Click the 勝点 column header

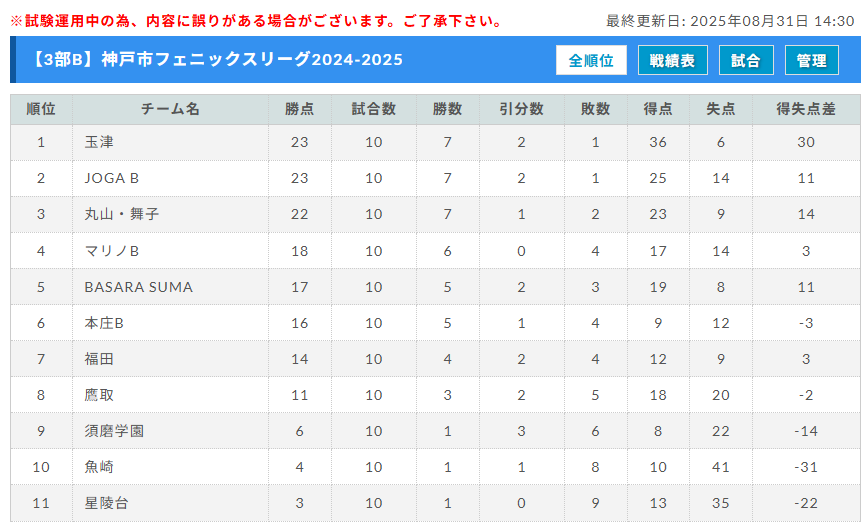[300, 109]
